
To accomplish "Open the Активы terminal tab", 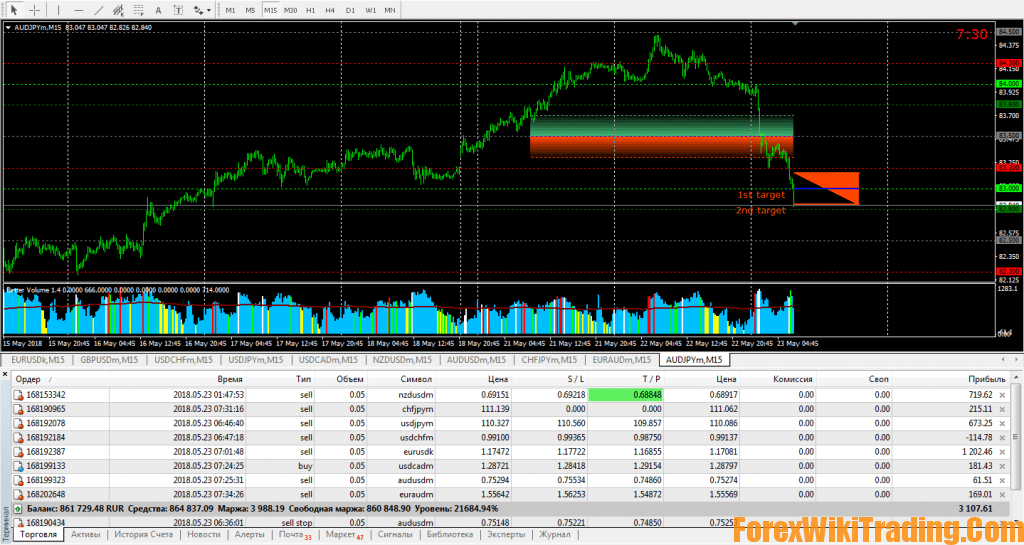I will tap(86, 534).
